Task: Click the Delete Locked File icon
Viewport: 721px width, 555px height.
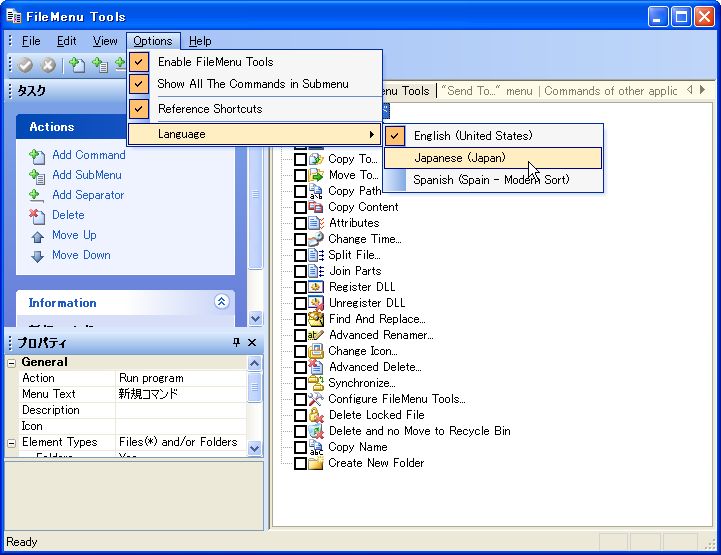Action: (x=316, y=415)
